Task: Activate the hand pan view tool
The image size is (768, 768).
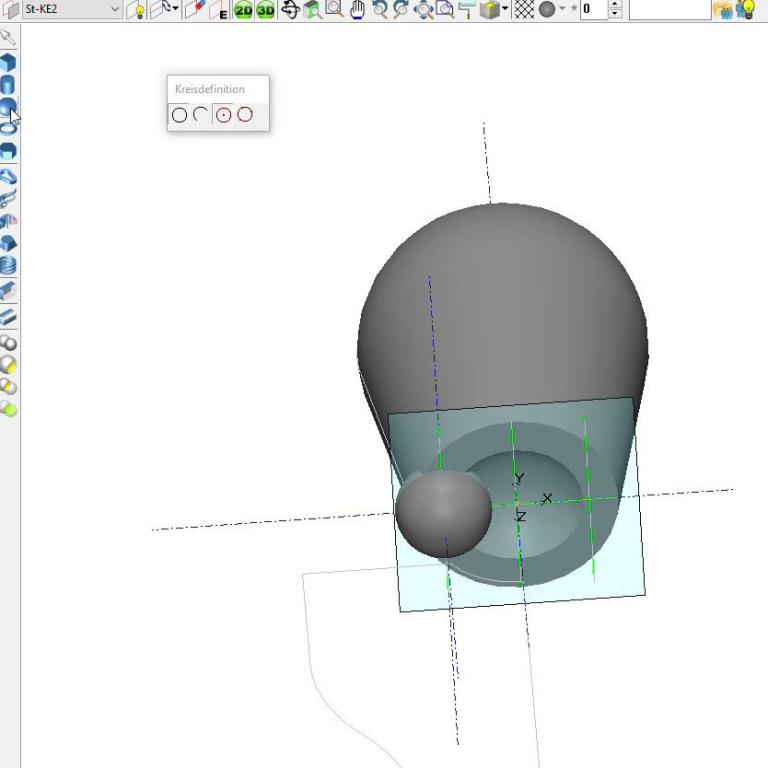Action: [x=357, y=10]
